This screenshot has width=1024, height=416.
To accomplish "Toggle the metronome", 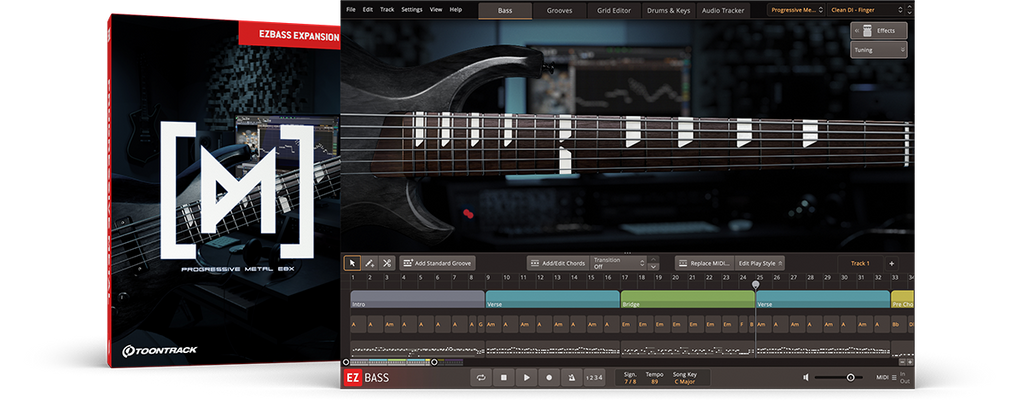I will pyautogui.click(x=571, y=377).
